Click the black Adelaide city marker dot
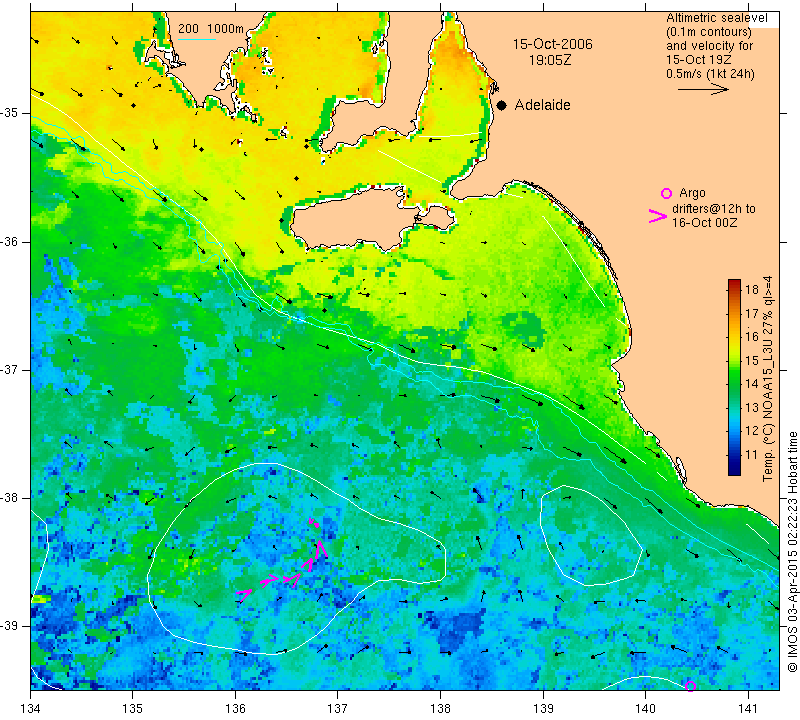 point(502,105)
